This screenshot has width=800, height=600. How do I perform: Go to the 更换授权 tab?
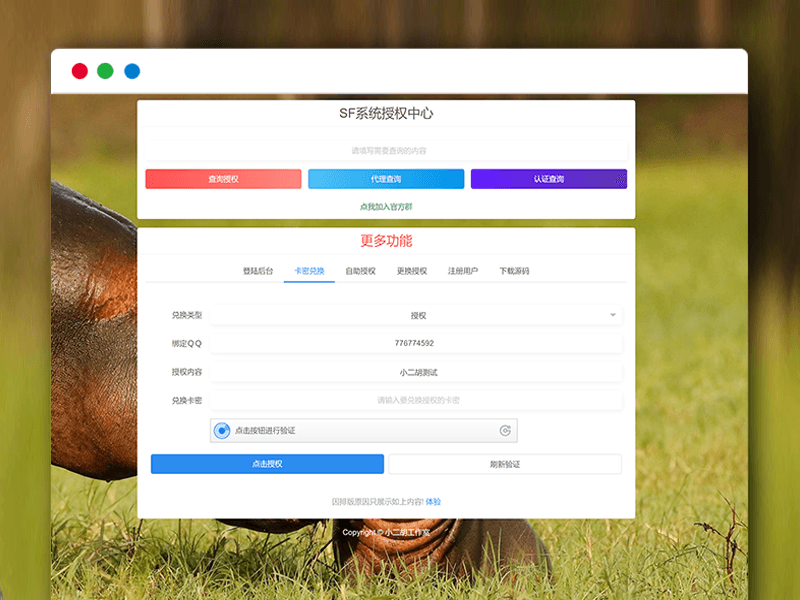coord(411,271)
